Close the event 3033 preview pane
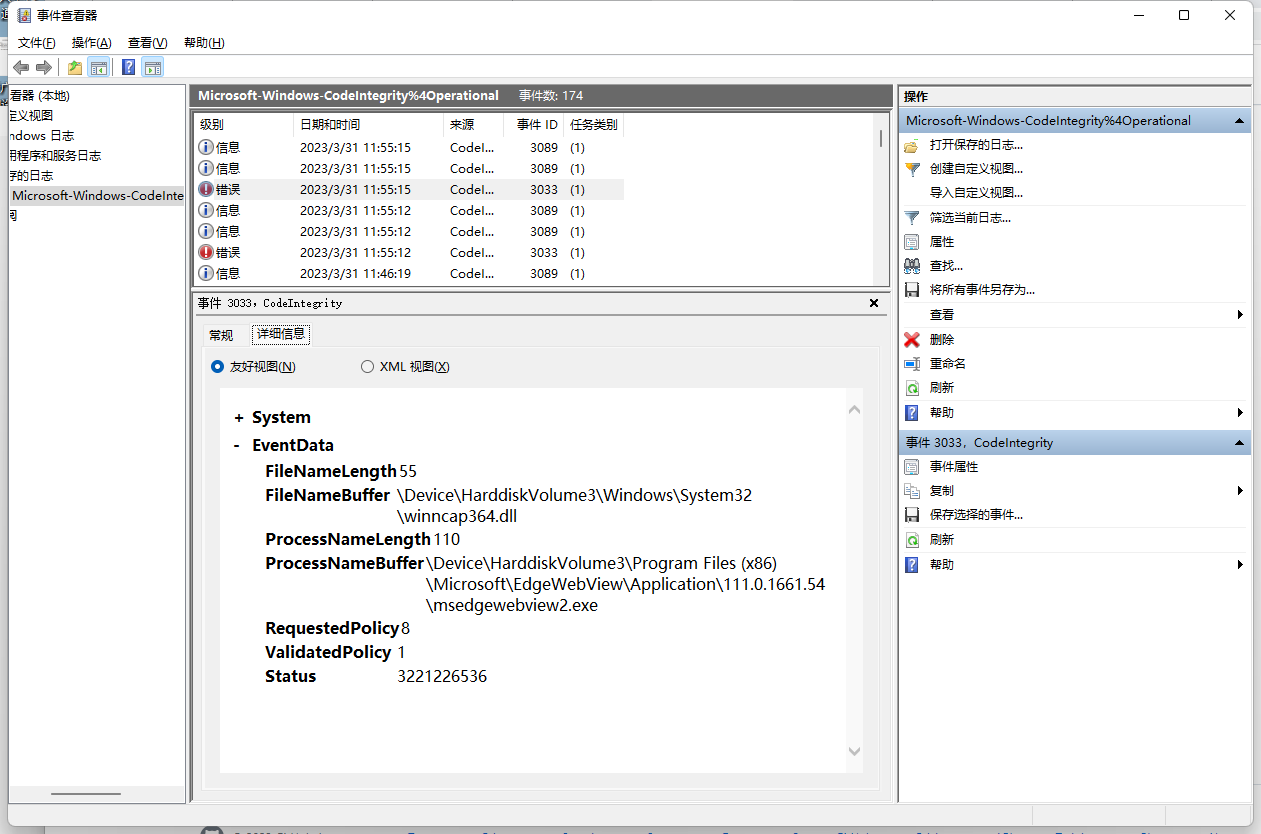Viewport: 1261px width, 834px height. pyautogui.click(x=873, y=302)
